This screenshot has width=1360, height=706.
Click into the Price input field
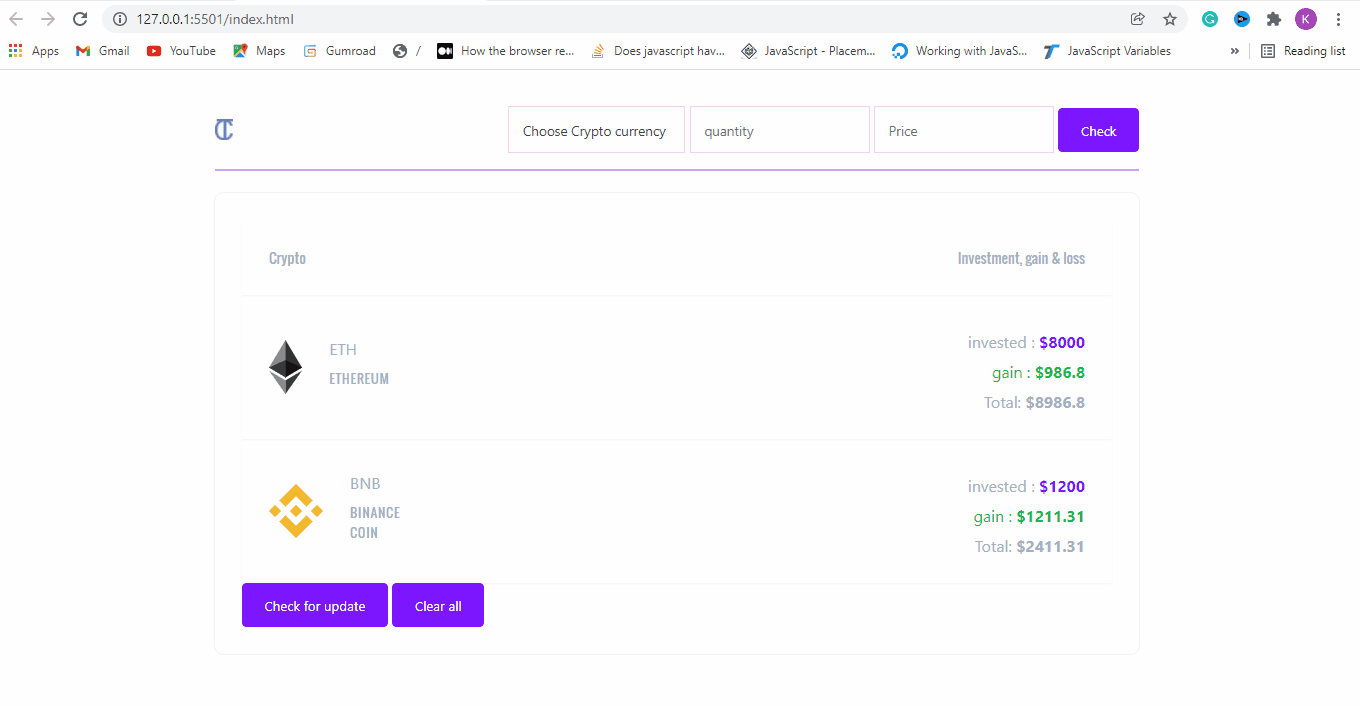tap(963, 131)
